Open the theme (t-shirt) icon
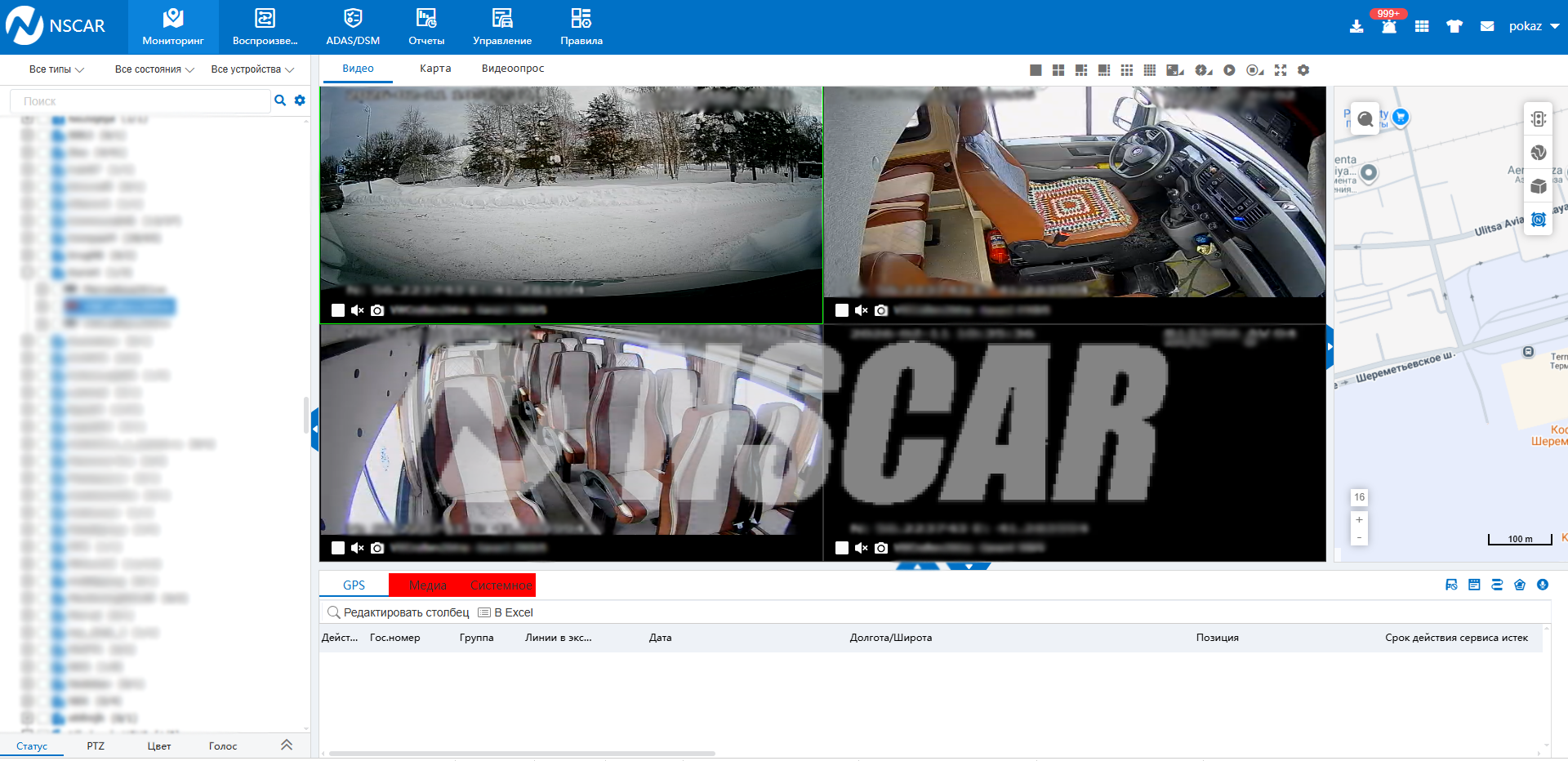Viewport: 1568px width, 761px height. 1454,26
